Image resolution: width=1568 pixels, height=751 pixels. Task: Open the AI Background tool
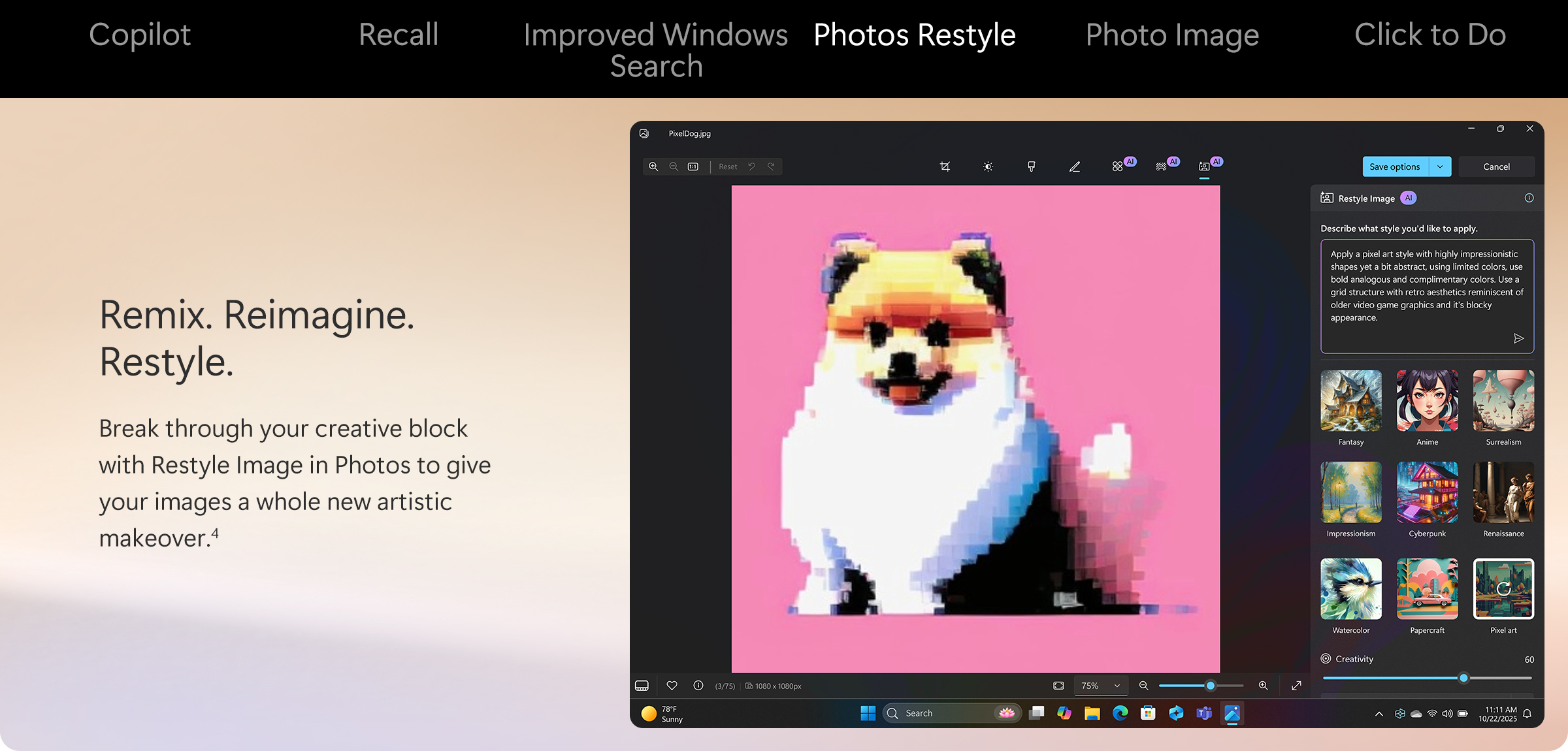tap(1161, 167)
